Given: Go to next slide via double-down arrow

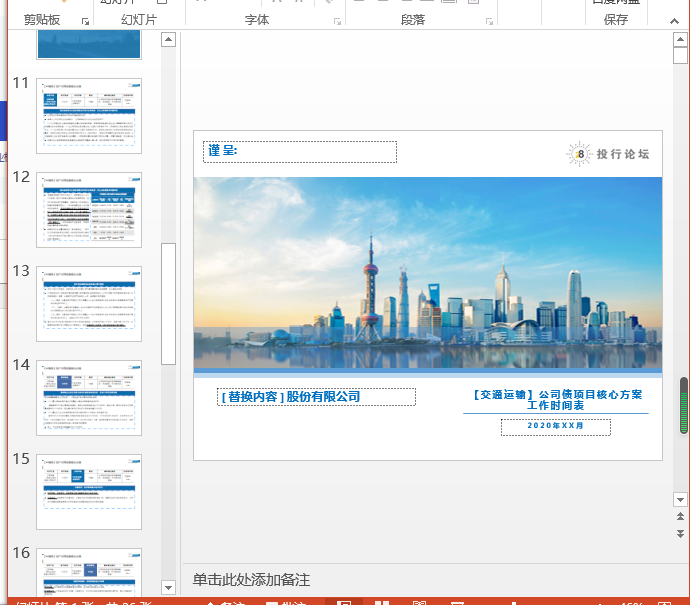Looking at the screenshot, I should 680,533.
